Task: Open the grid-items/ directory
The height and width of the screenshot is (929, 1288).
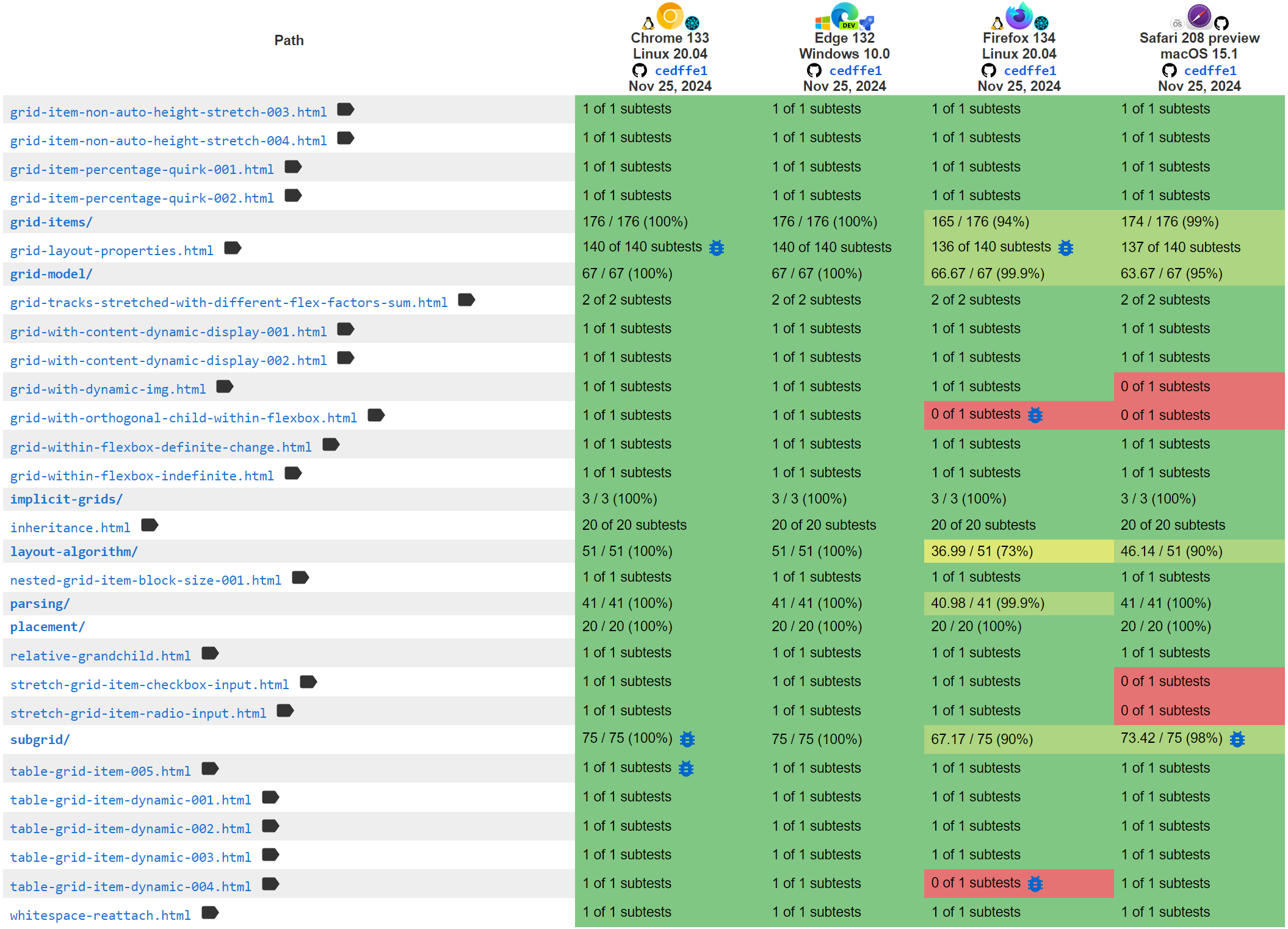Action: tap(51, 222)
